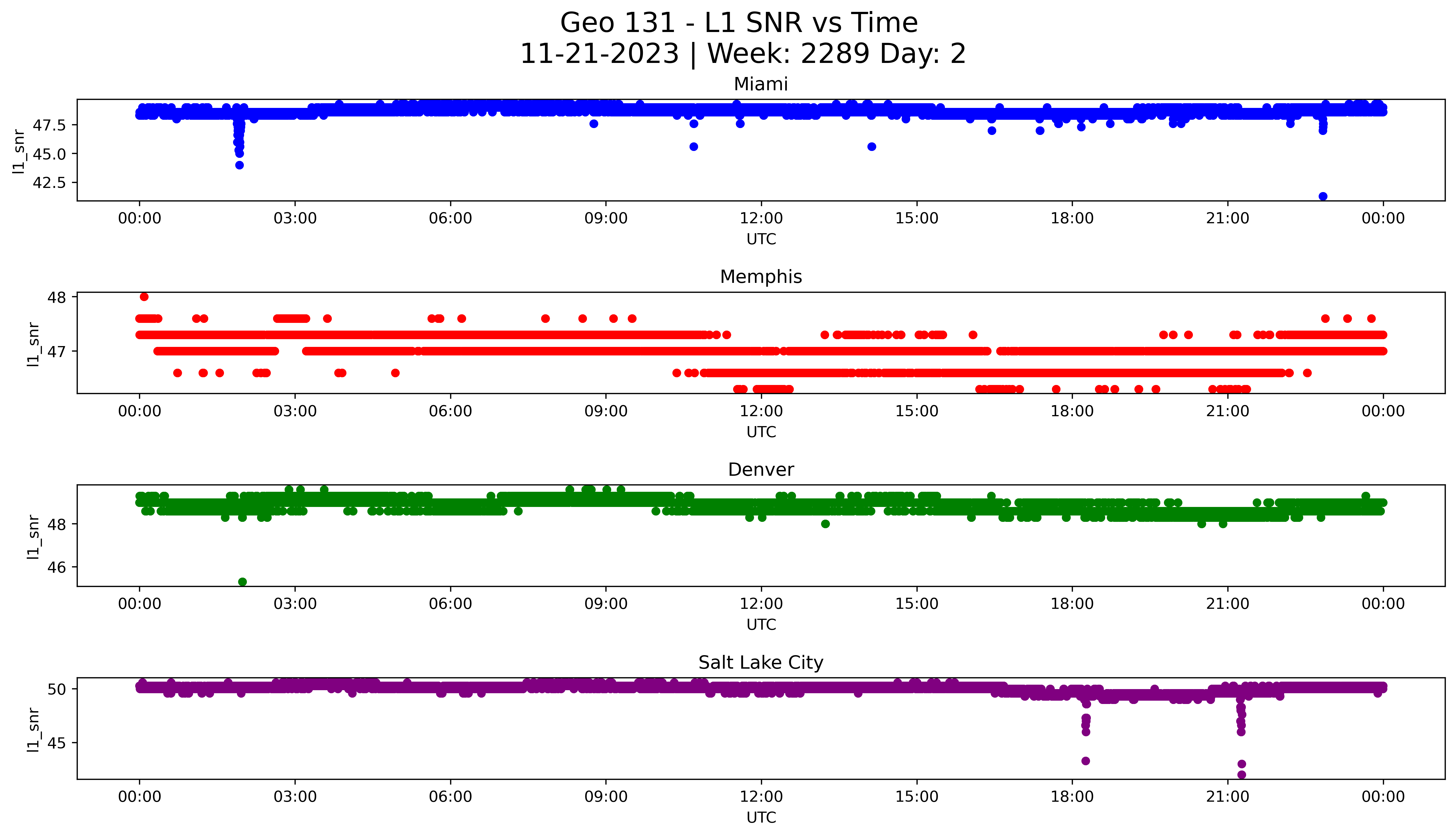Click the 'UTC' axis label under the Miami plot

click(761, 239)
